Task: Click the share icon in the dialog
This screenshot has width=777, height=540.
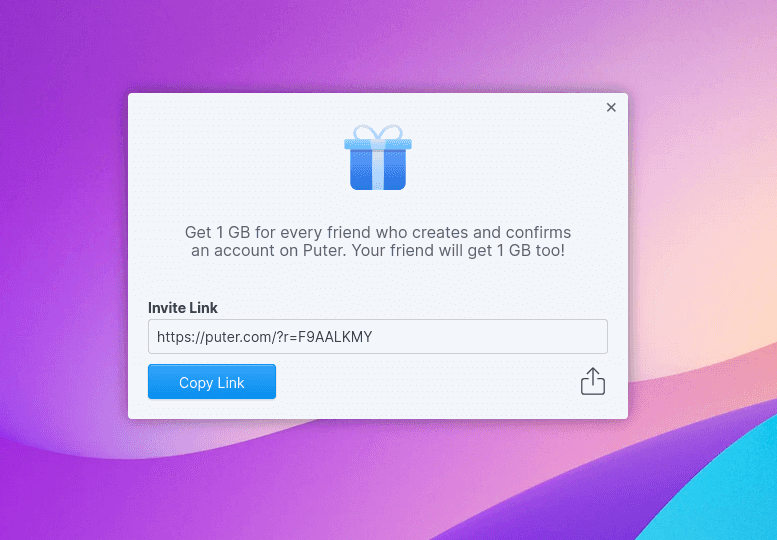Action: (x=593, y=381)
